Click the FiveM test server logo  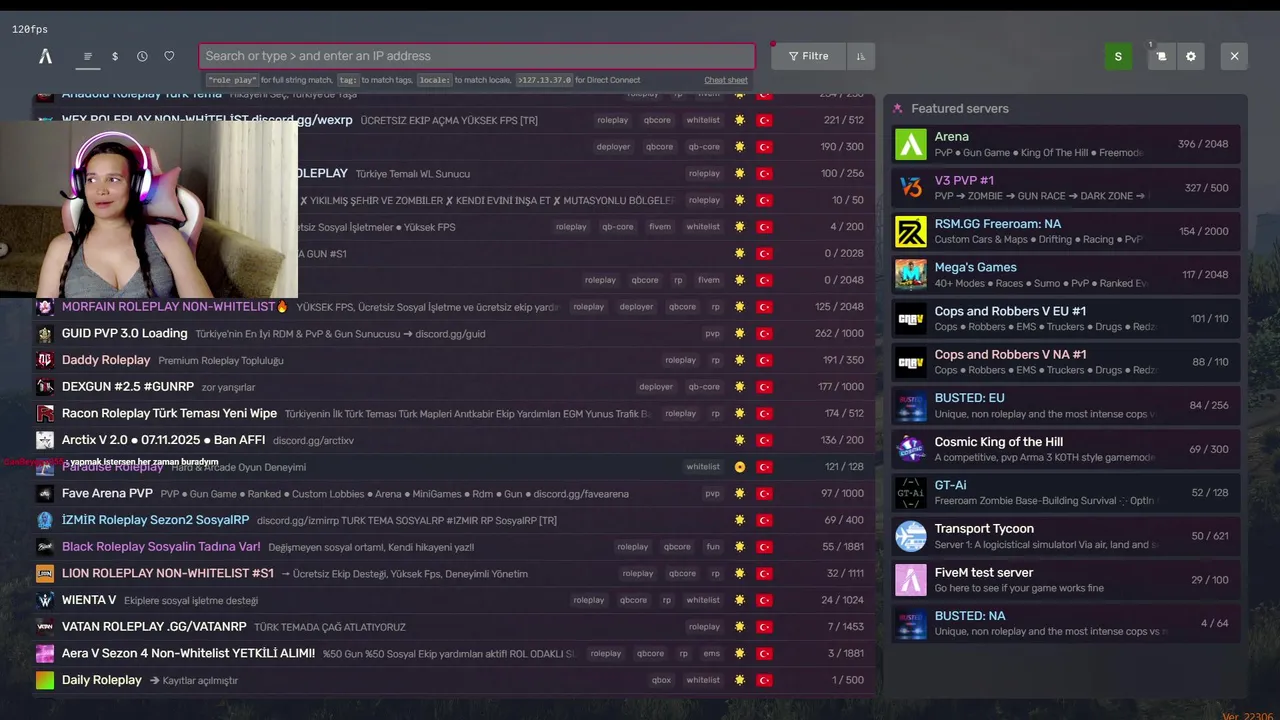911,580
